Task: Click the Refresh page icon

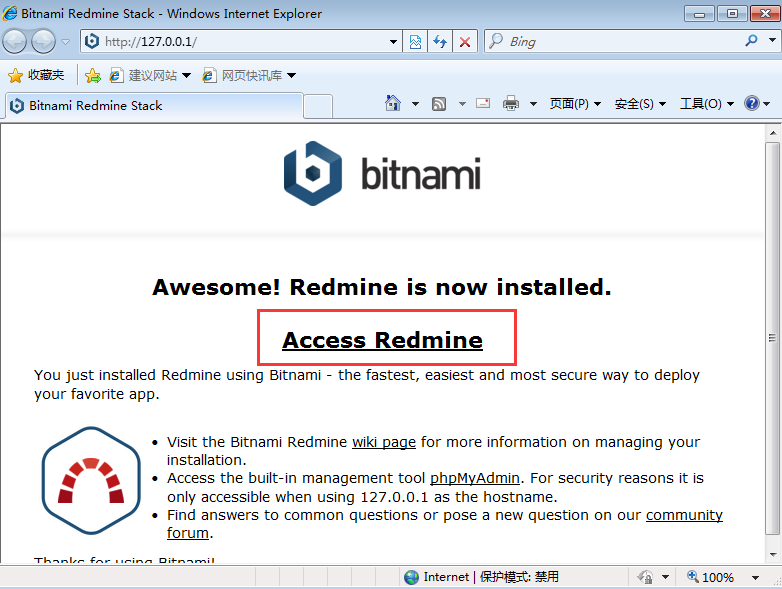Action: point(440,42)
